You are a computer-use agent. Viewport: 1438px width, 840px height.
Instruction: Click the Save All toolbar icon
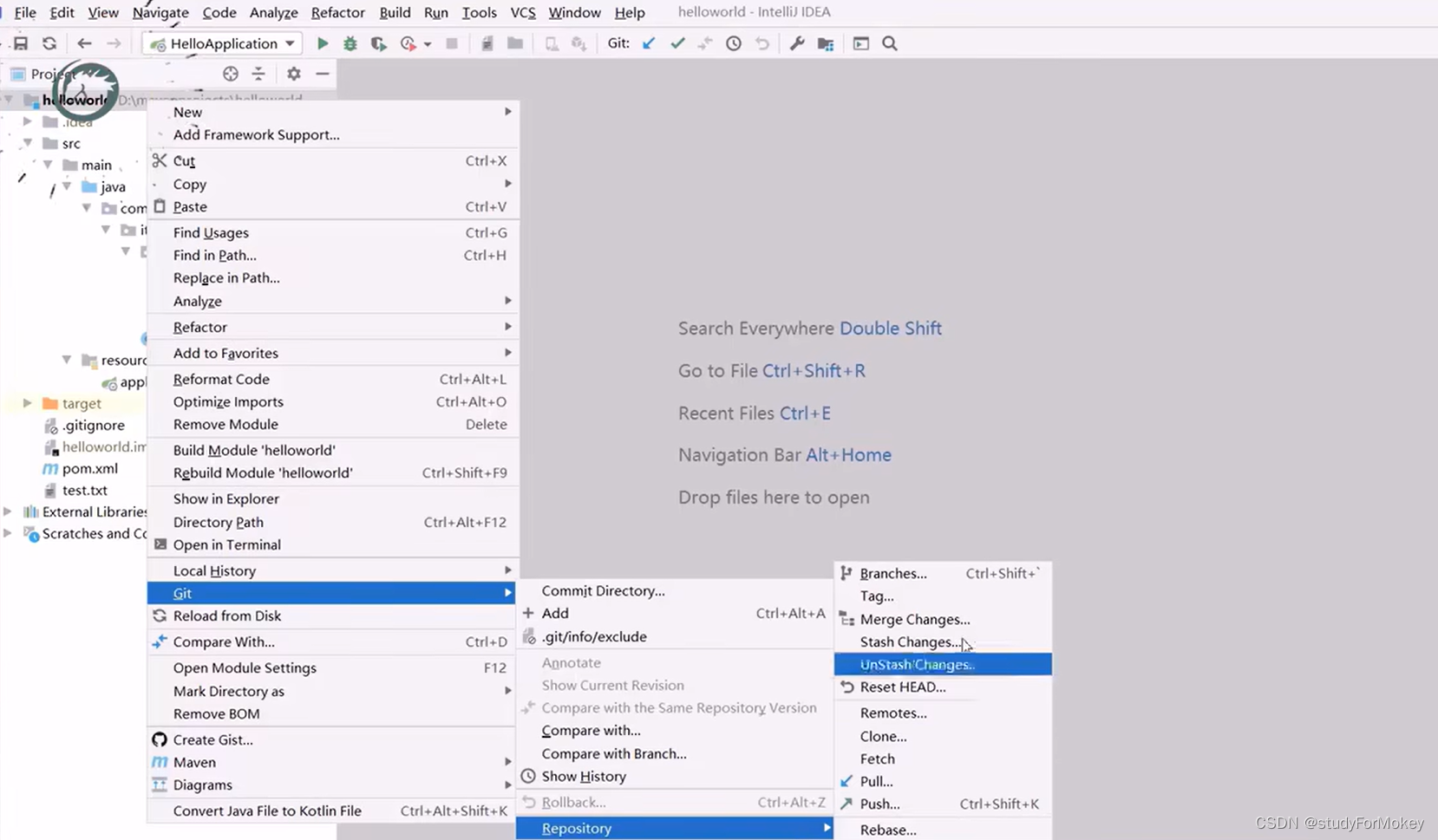(x=21, y=43)
